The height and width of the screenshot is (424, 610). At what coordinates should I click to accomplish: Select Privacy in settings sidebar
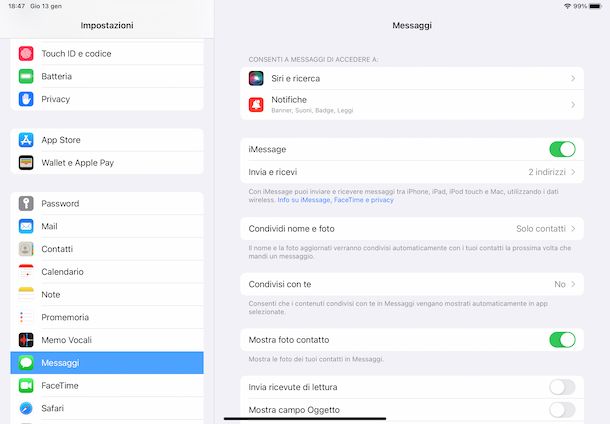[107, 99]
